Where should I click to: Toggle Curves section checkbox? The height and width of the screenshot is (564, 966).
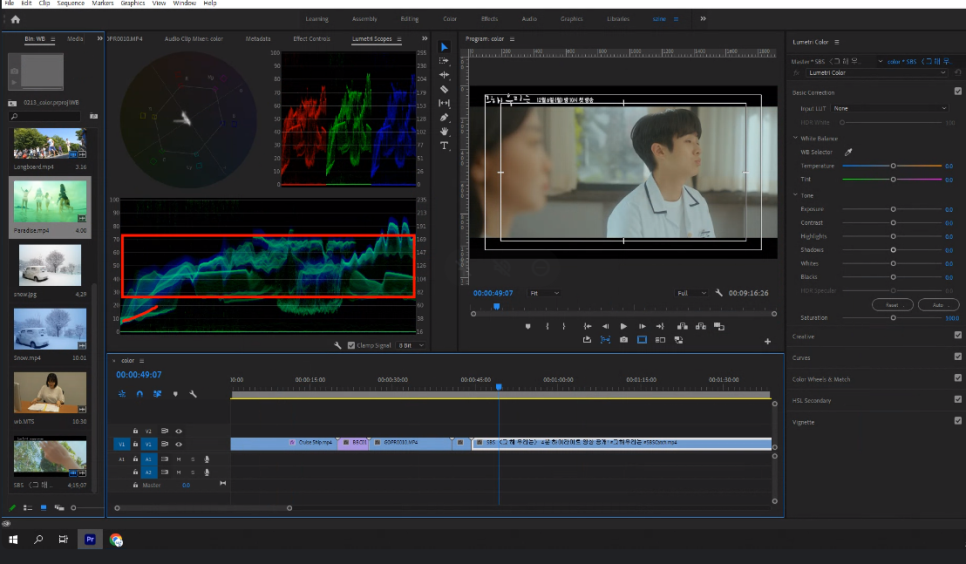point(957,356)
